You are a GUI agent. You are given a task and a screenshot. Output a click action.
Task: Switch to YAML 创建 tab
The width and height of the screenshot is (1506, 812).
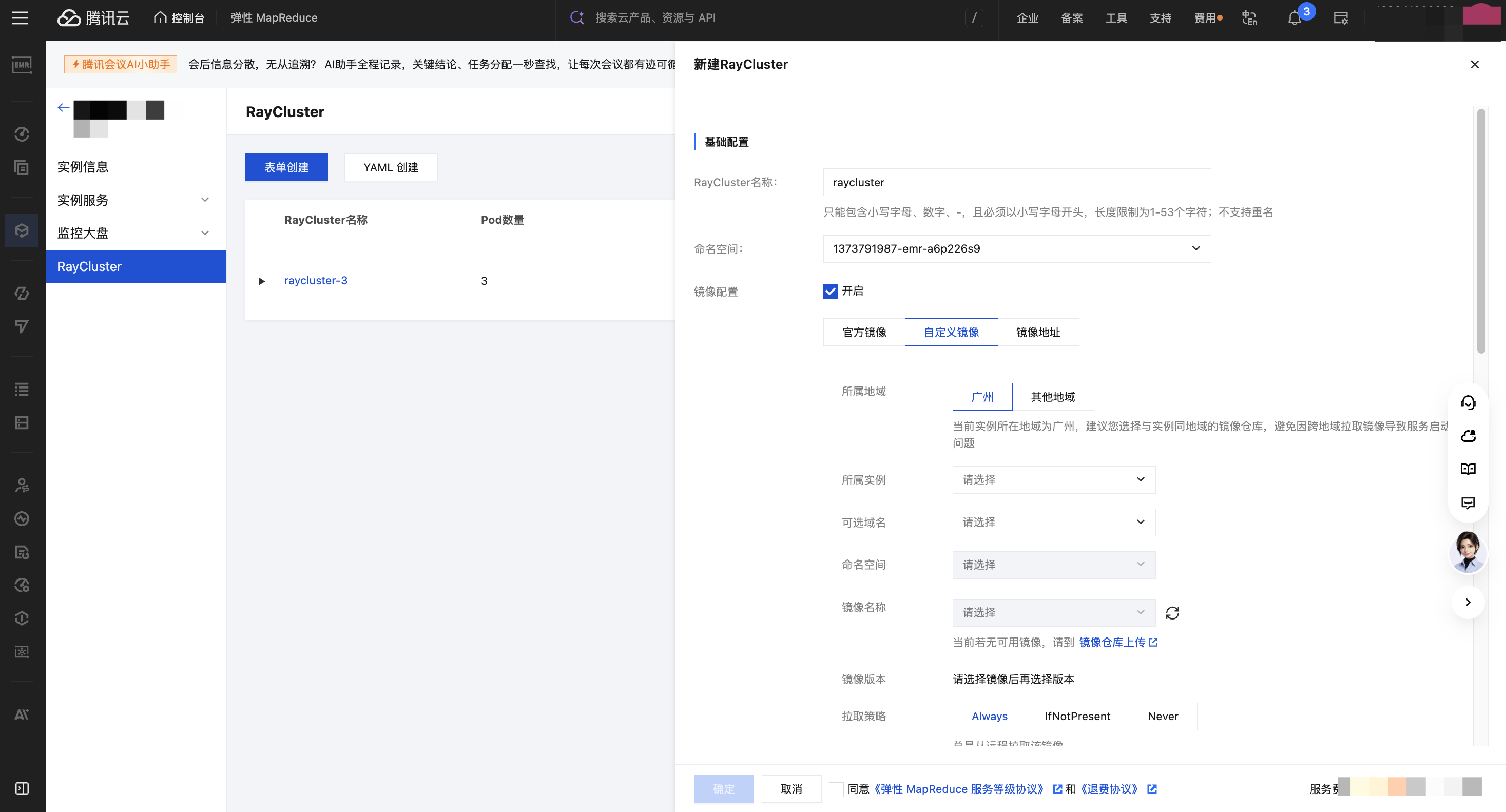click(391, 167)
